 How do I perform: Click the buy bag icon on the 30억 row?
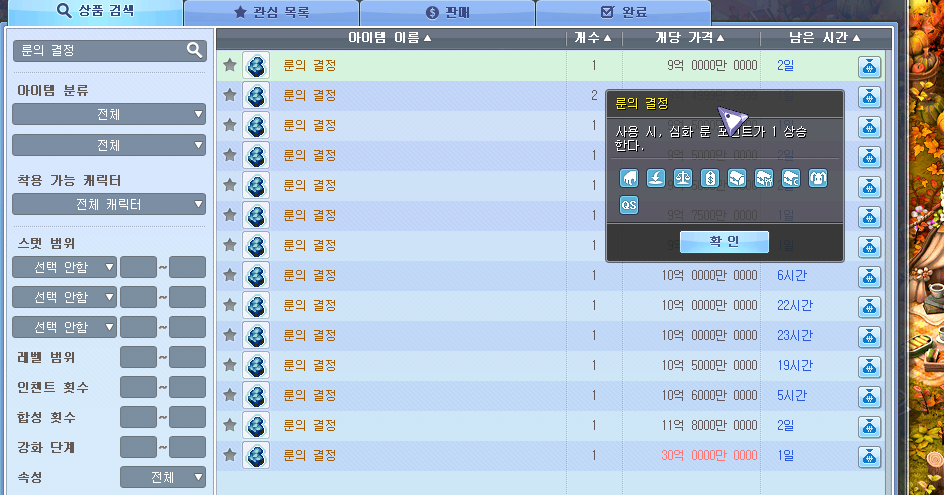coord(869,457)
